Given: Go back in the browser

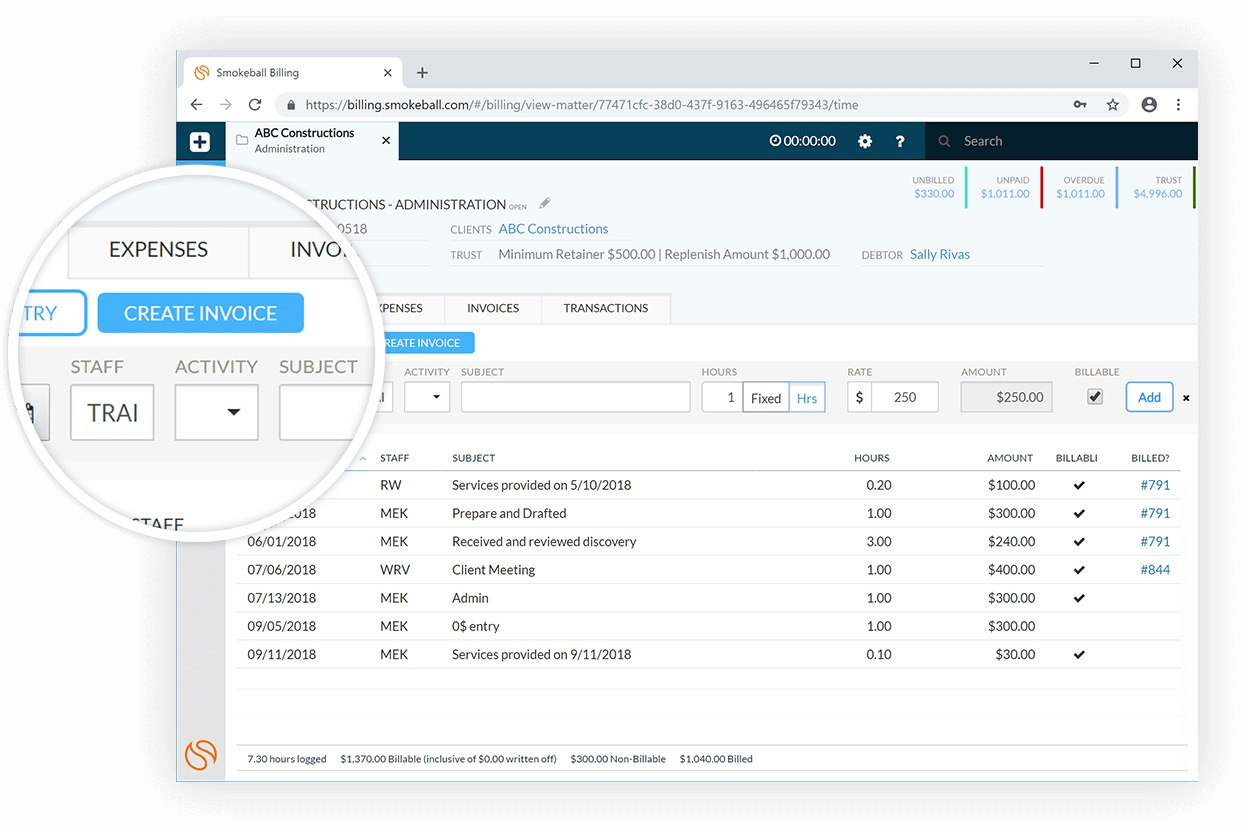Looking at the screenshot, I should click(196, 104).
